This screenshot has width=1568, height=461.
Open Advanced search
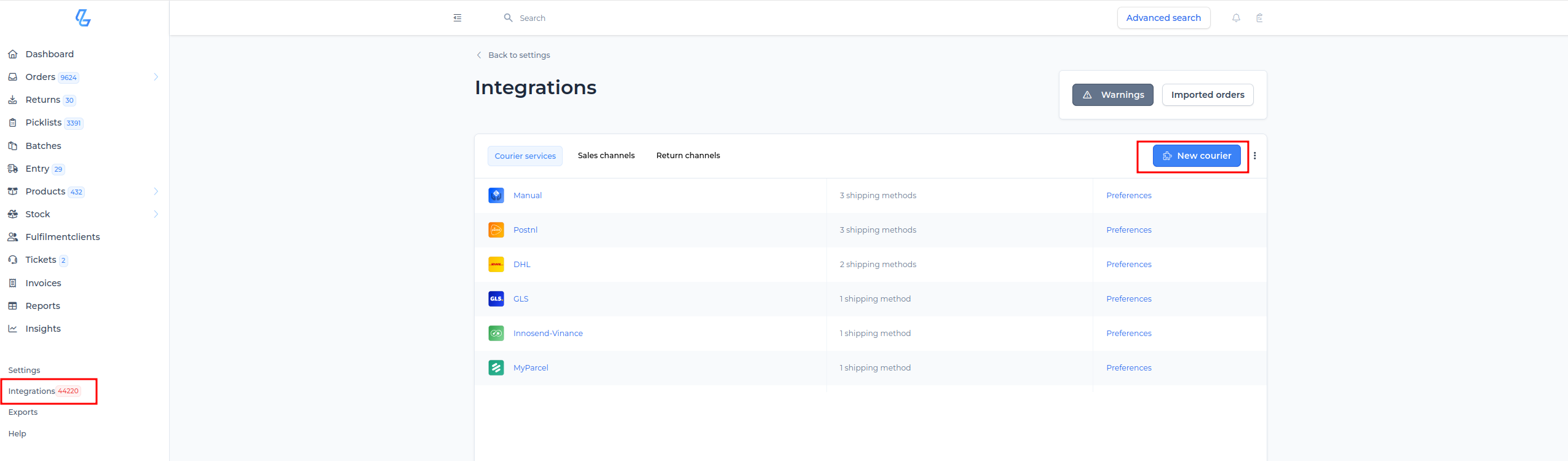pos(1163,18)
